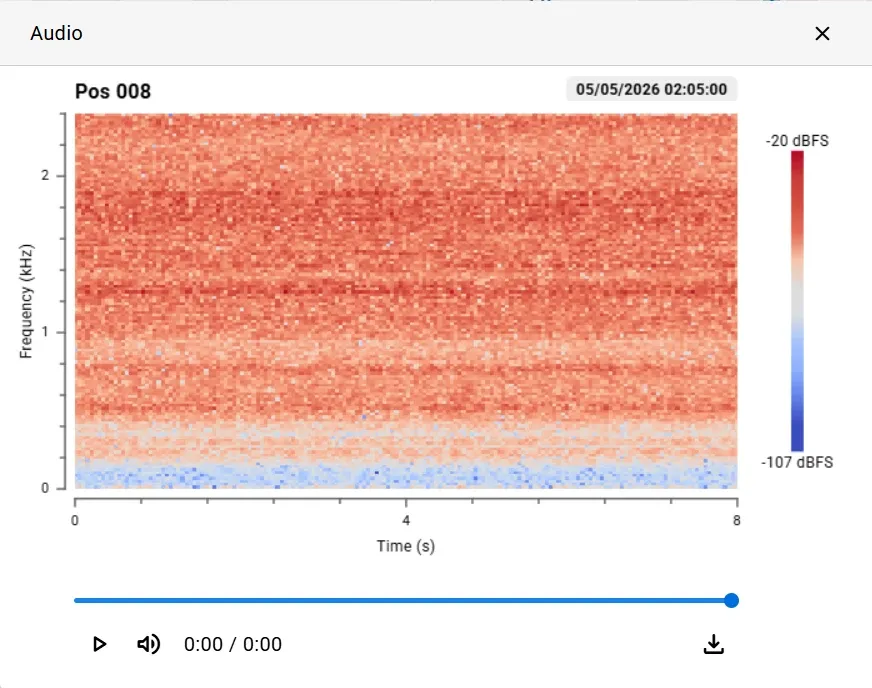The width and height of the screenshot is (872, 688).
Task: Click the 0:00 / 0:00 time readout
Action: point(233,644)
